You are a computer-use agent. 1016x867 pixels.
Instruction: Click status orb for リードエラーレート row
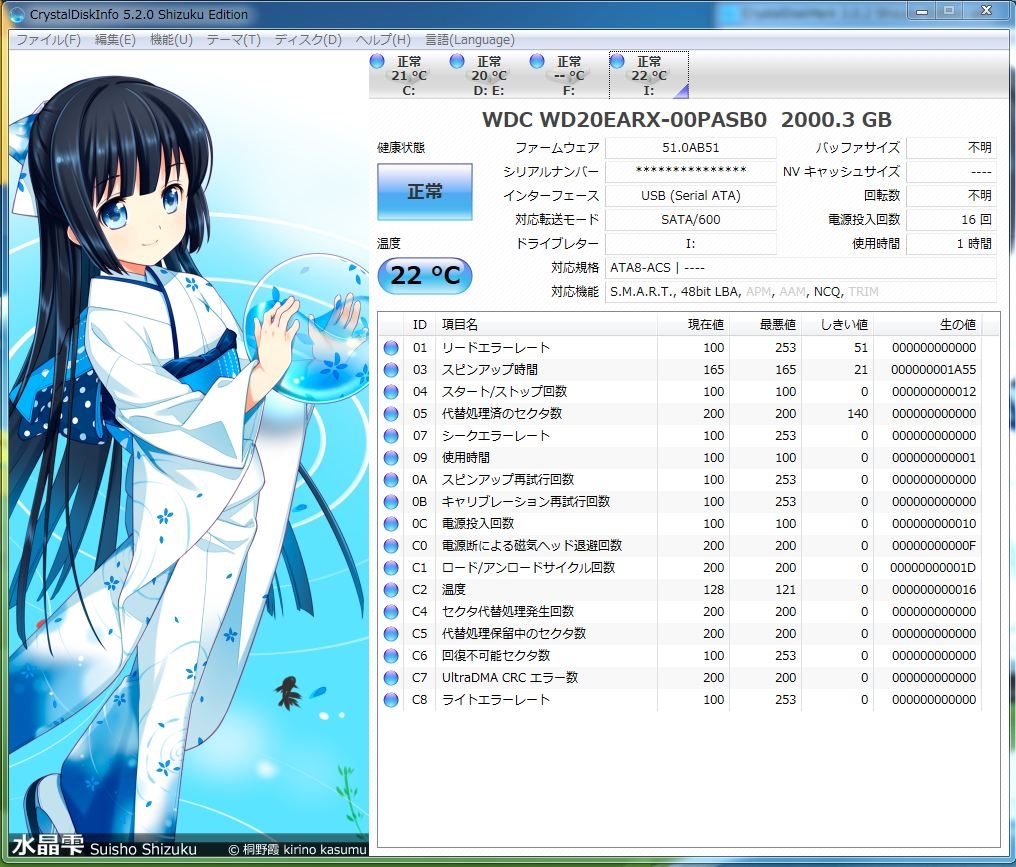coord(391,348)
